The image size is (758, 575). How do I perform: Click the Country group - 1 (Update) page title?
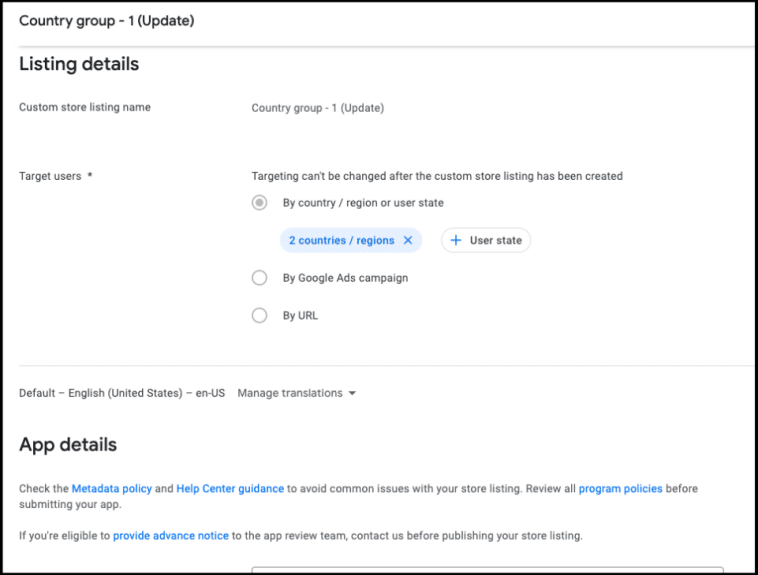[106, 20]
